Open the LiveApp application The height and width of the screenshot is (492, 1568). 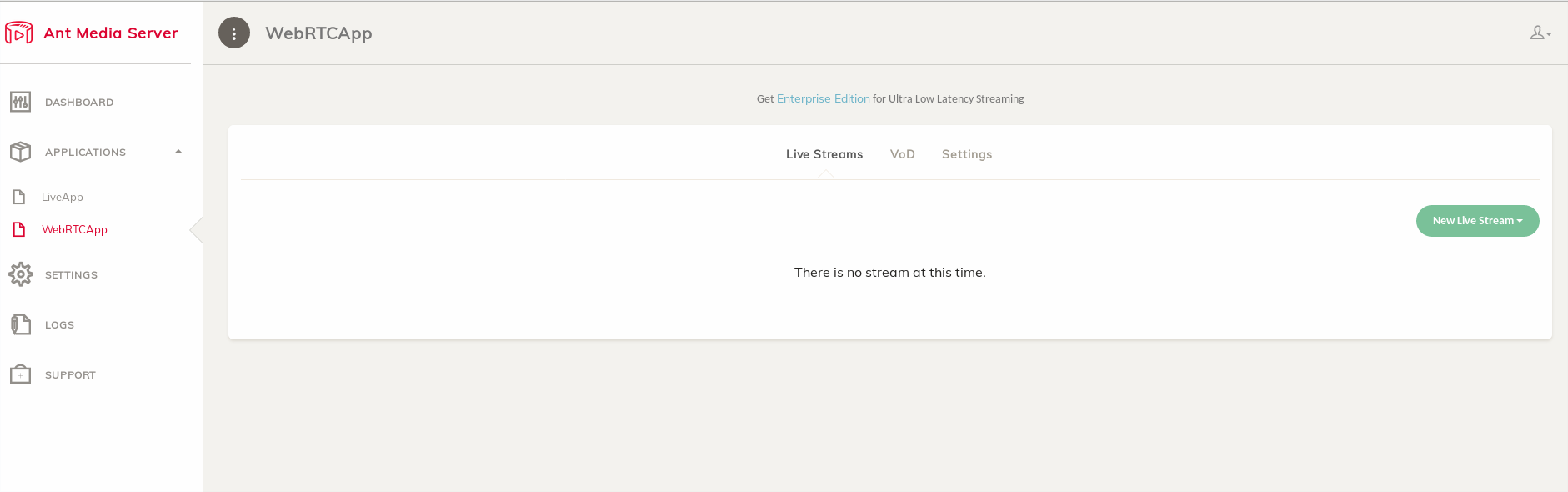coord(63,198)
